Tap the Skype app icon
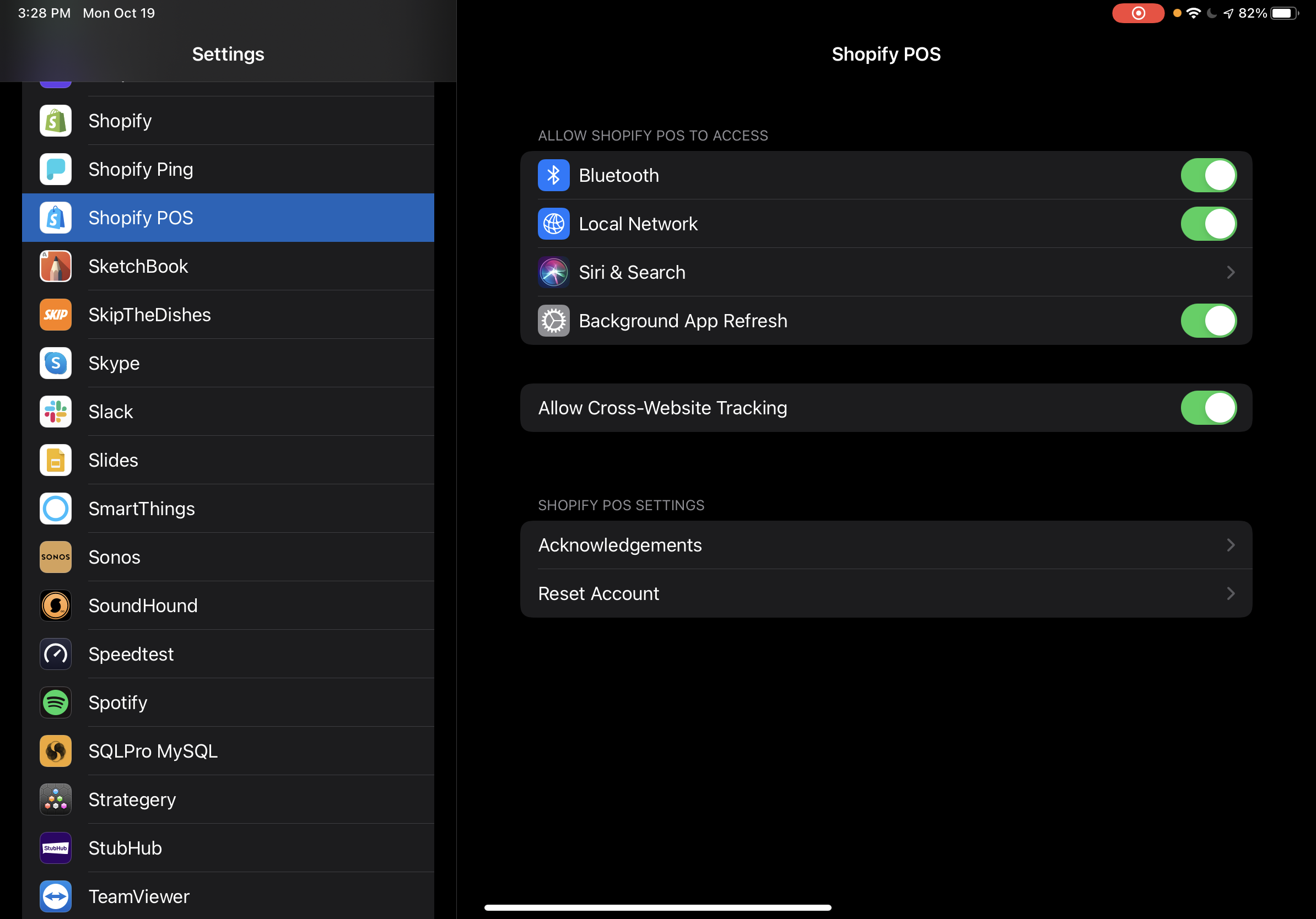The image size is (1316, 919). pos(56,363)
